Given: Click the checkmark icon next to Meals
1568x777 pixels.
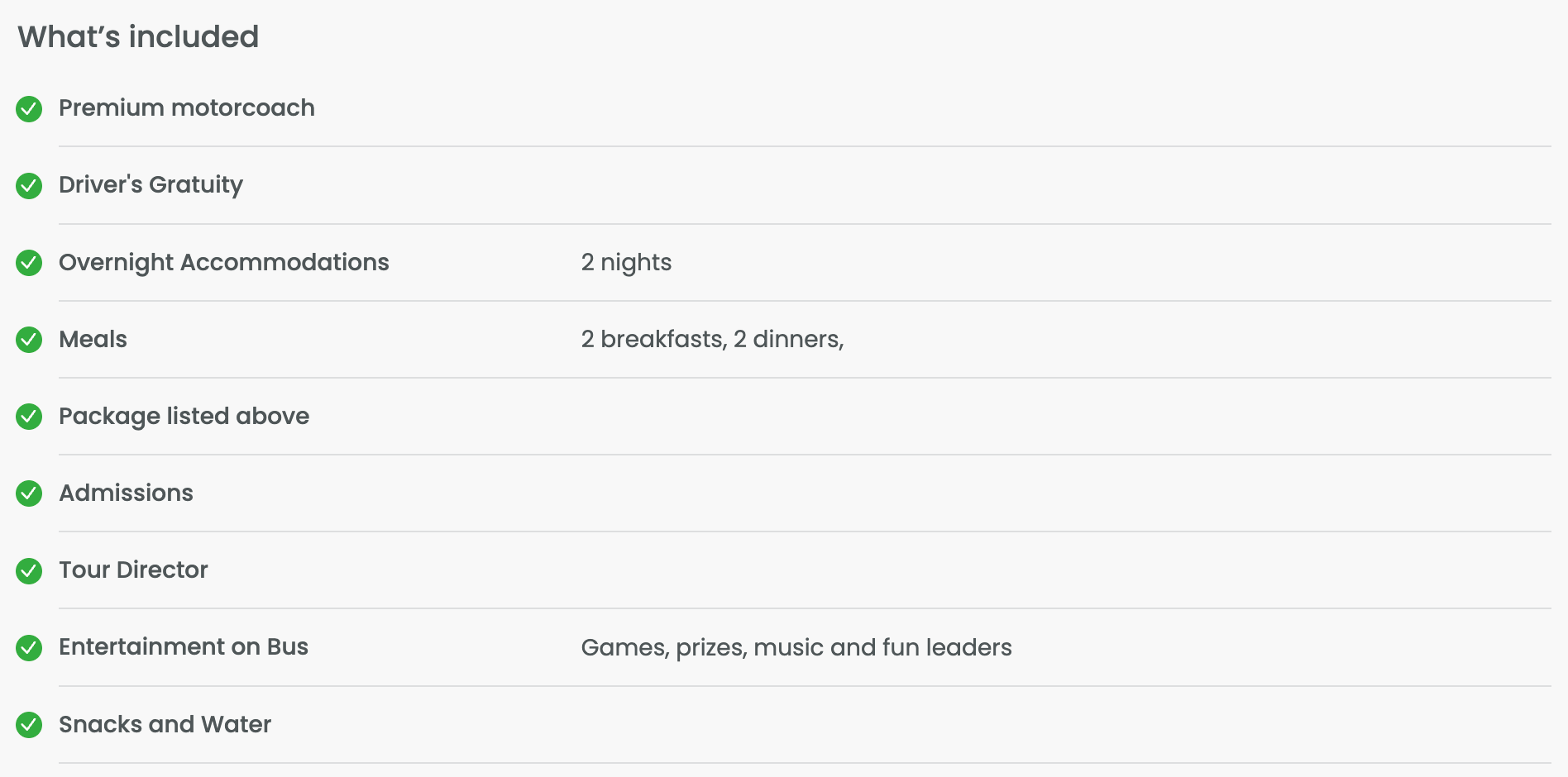Looking at the screenshot, I should [29, 340].
